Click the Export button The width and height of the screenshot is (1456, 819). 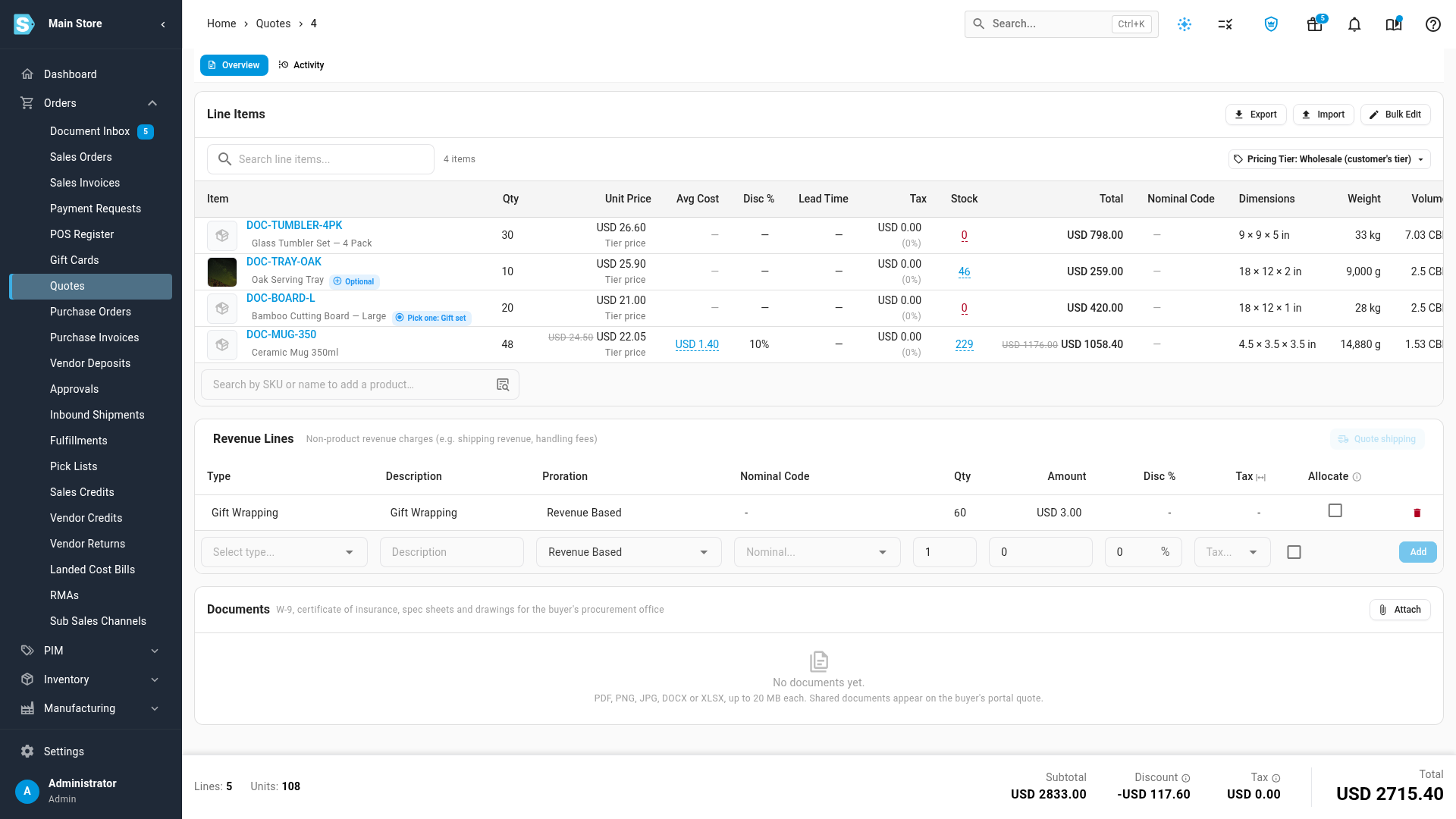pyautogui.click(x=1256, y=115)
